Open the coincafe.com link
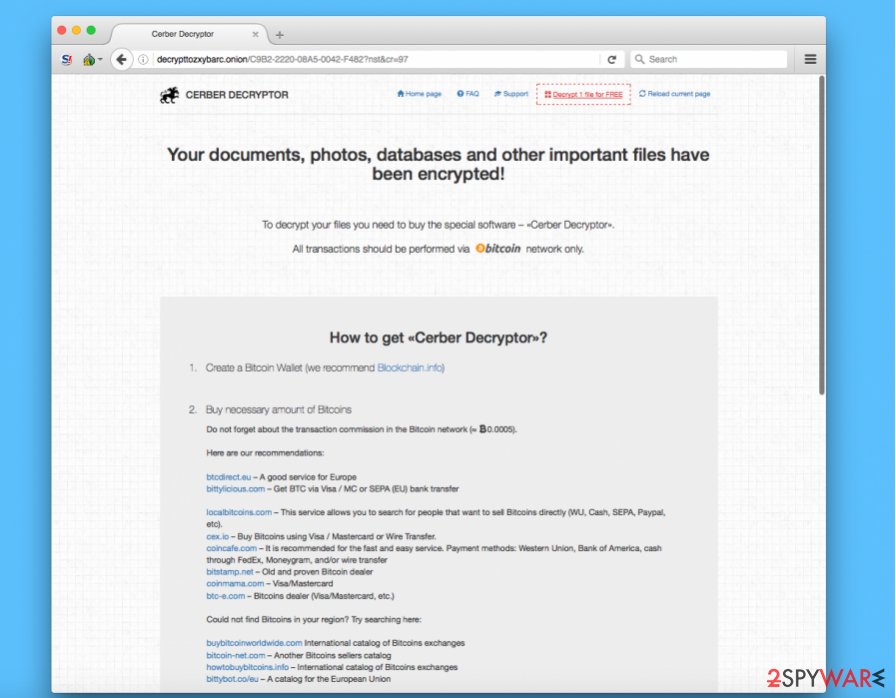The width and height of the screenshot is (896, 698). (x=231, y=548)
